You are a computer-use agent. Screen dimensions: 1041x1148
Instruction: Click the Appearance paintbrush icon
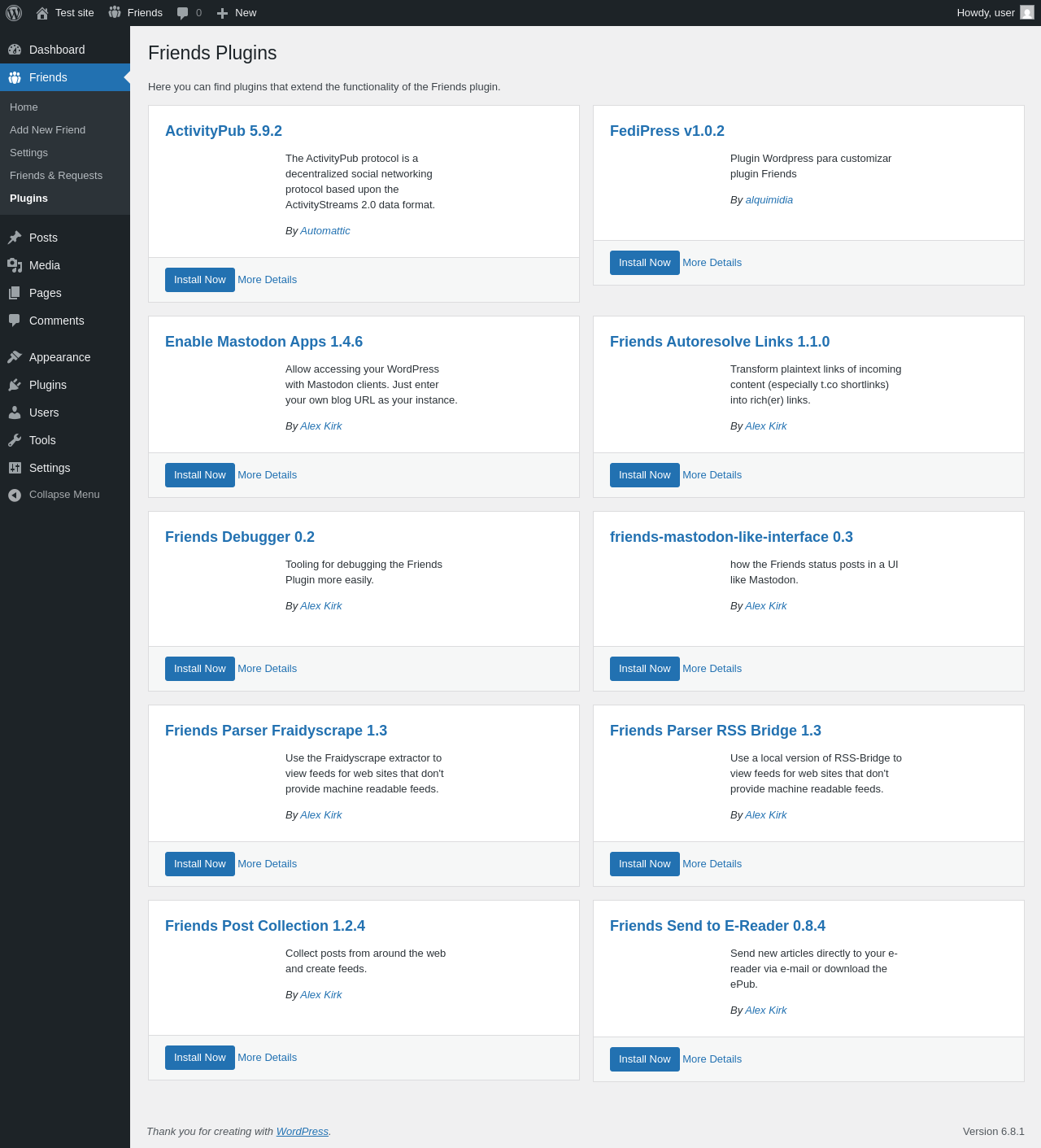coord(15,357)
